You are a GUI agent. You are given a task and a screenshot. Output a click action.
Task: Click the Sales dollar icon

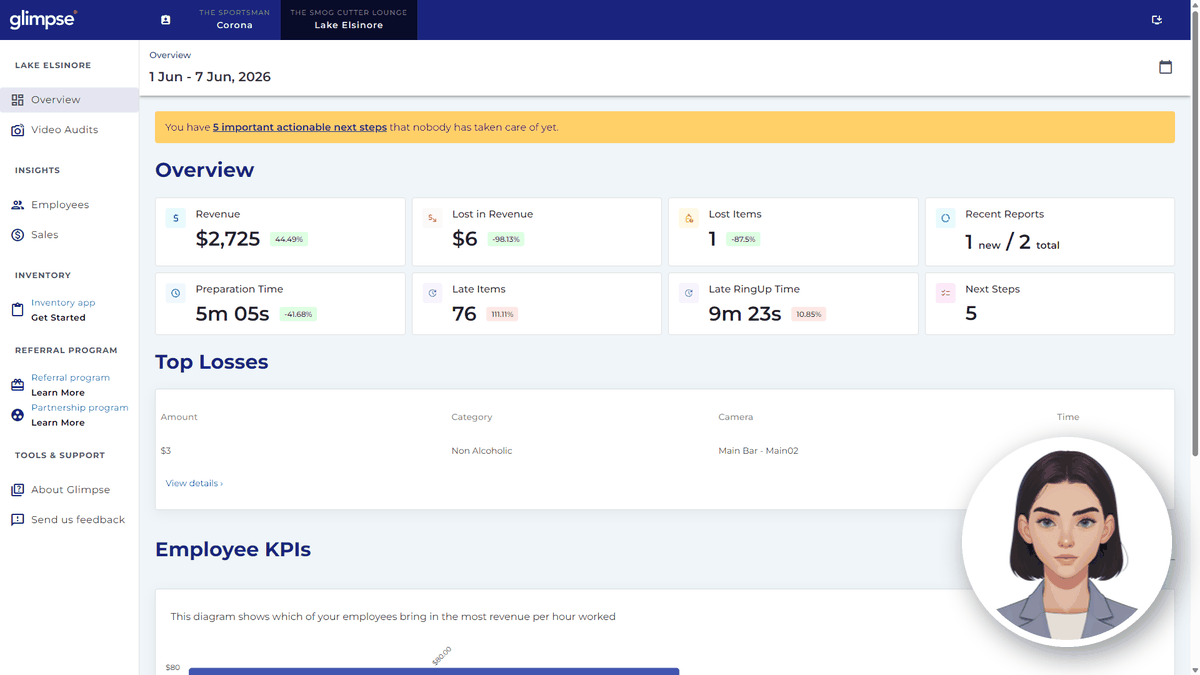(17, 235)
